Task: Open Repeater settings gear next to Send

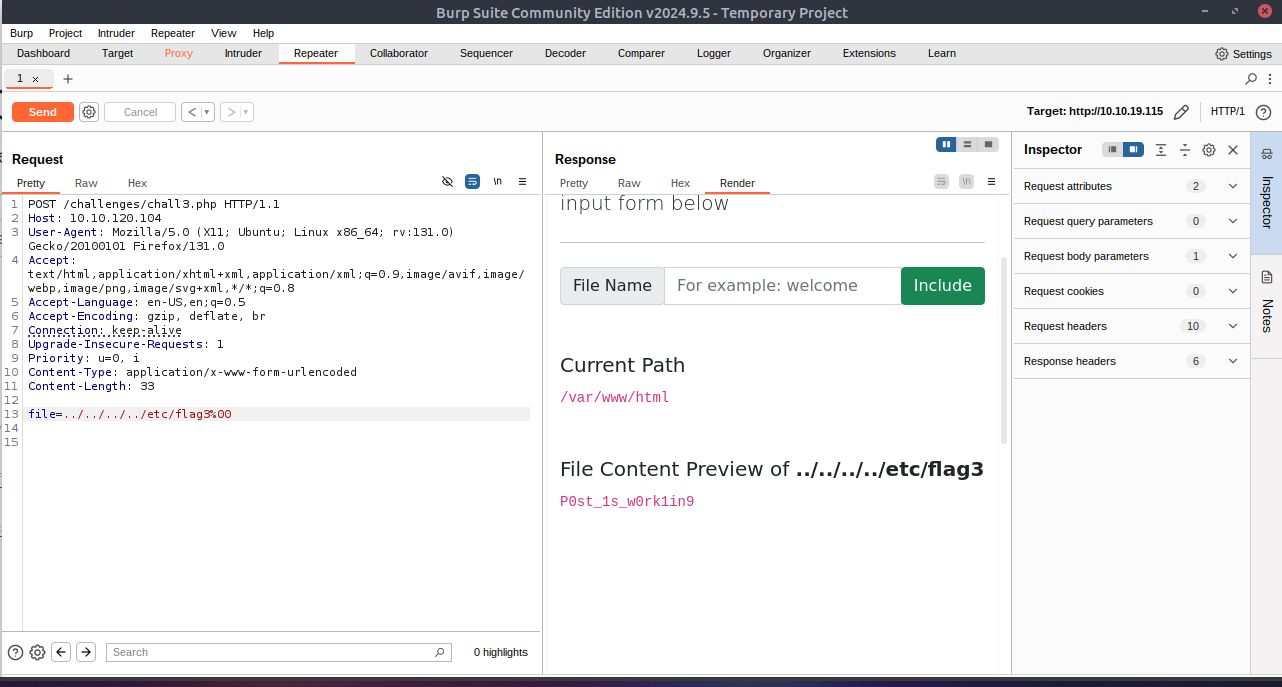Action: (x=89, y=112)
